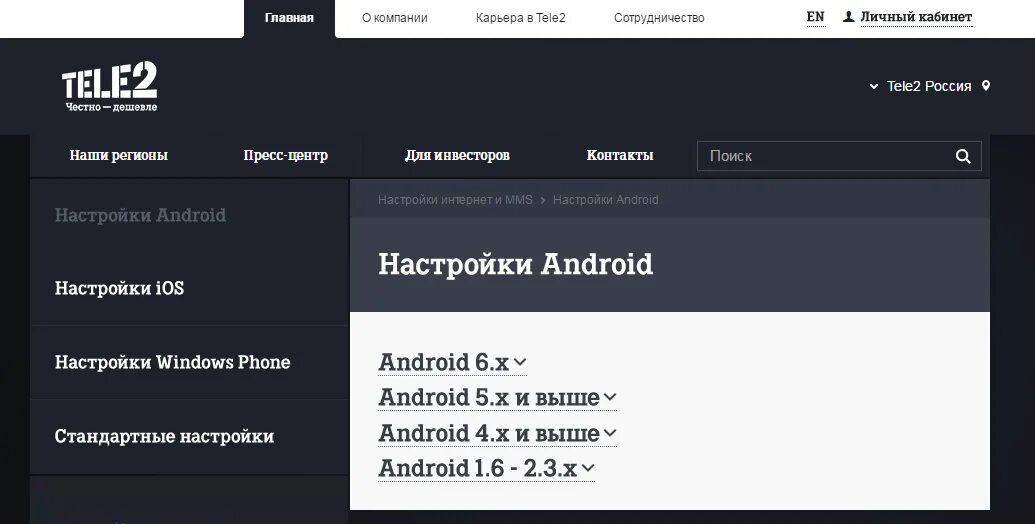Click the location pin icon
The image size is (1035, 524).
point(986,86)
